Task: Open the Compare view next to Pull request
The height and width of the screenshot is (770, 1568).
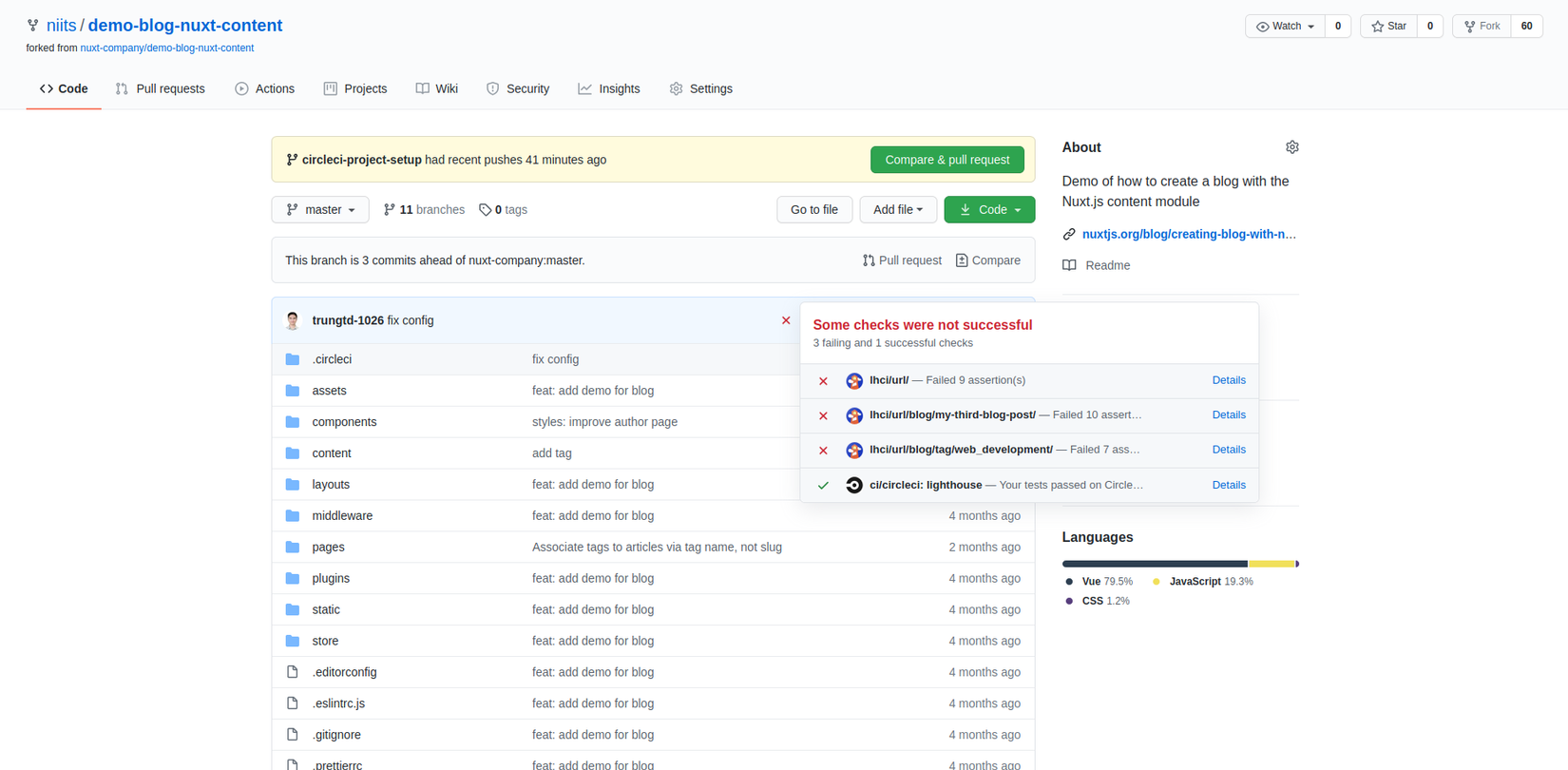Action: [987, 260]
